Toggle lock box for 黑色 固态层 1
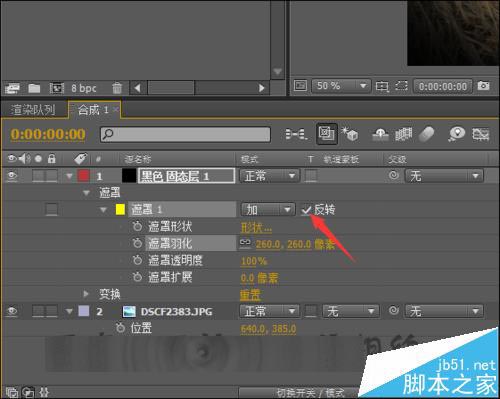500x399 pixels. (51, 176)
